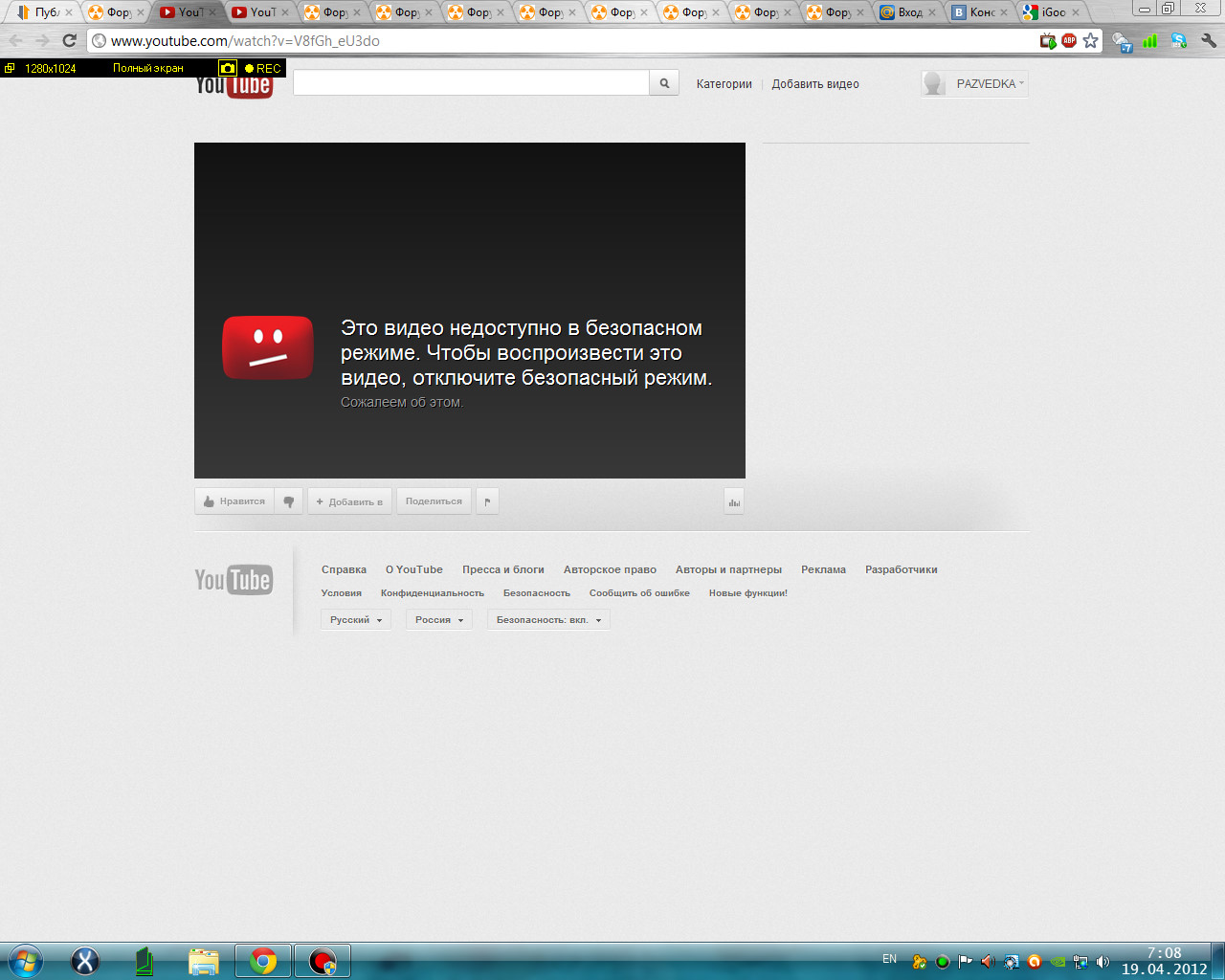Click the taskbar clock showing 7:08
Viewport: 1225px width, 980px height.
[1165, 961]
